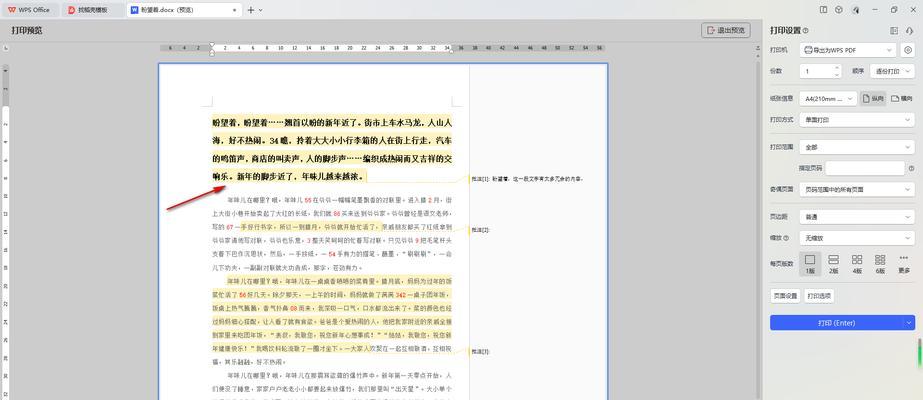The image size is (923, 400).
Task: Click the user avatar icon in title bar
Action: point(856,10)
